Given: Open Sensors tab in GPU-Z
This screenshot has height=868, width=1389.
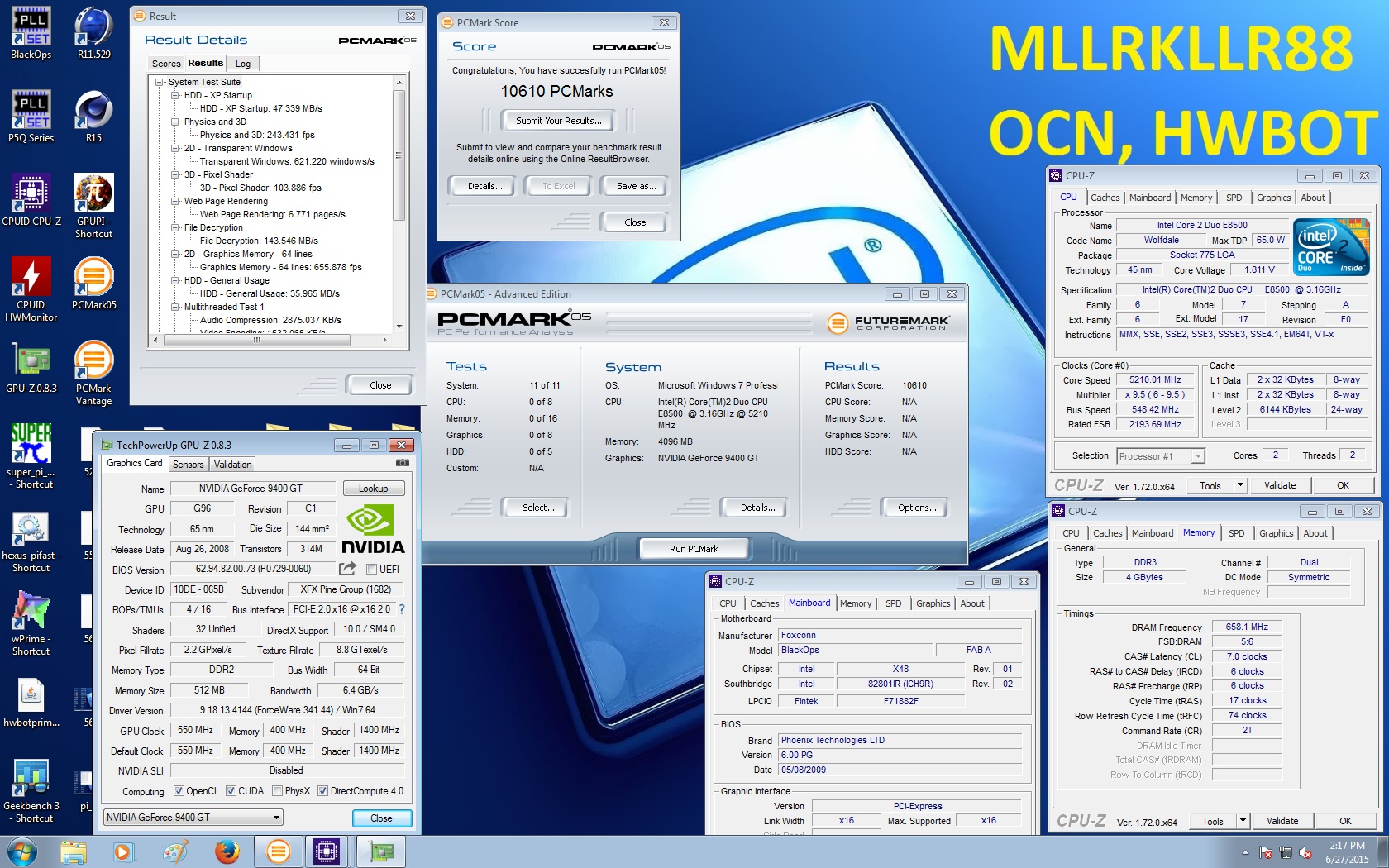Looking at the screenshot, I should click(x=188, y=465).
